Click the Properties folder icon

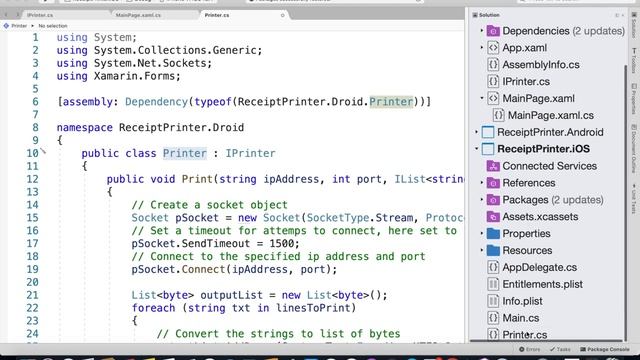point(493,233)
